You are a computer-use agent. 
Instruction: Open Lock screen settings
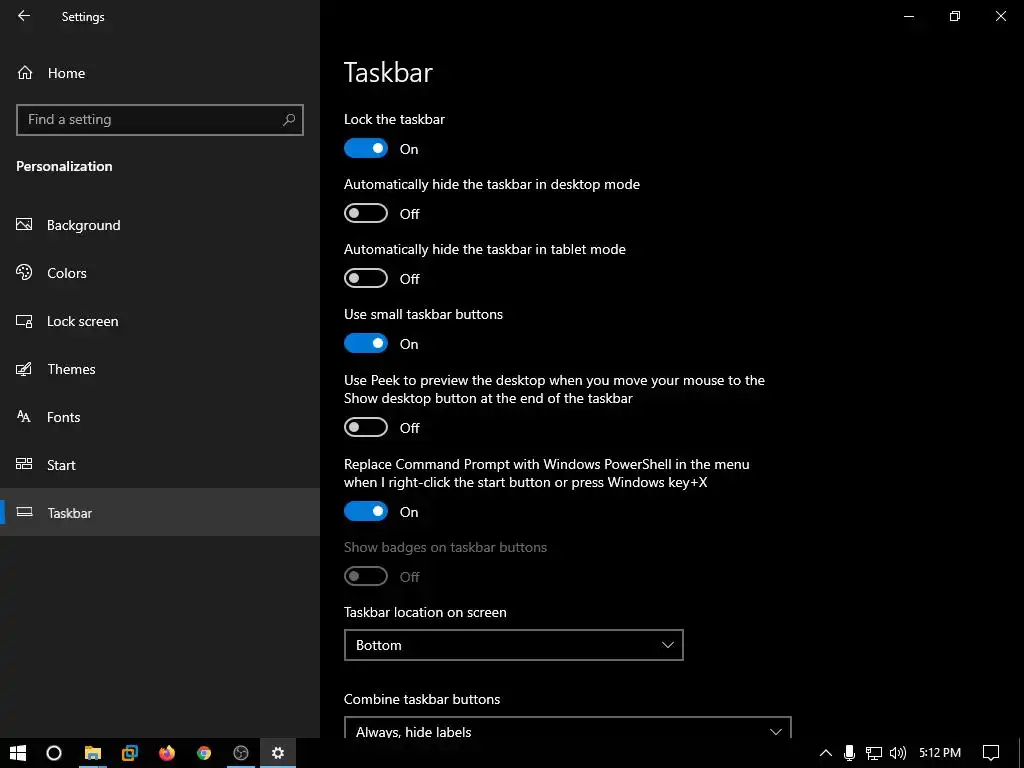[160, 321]
